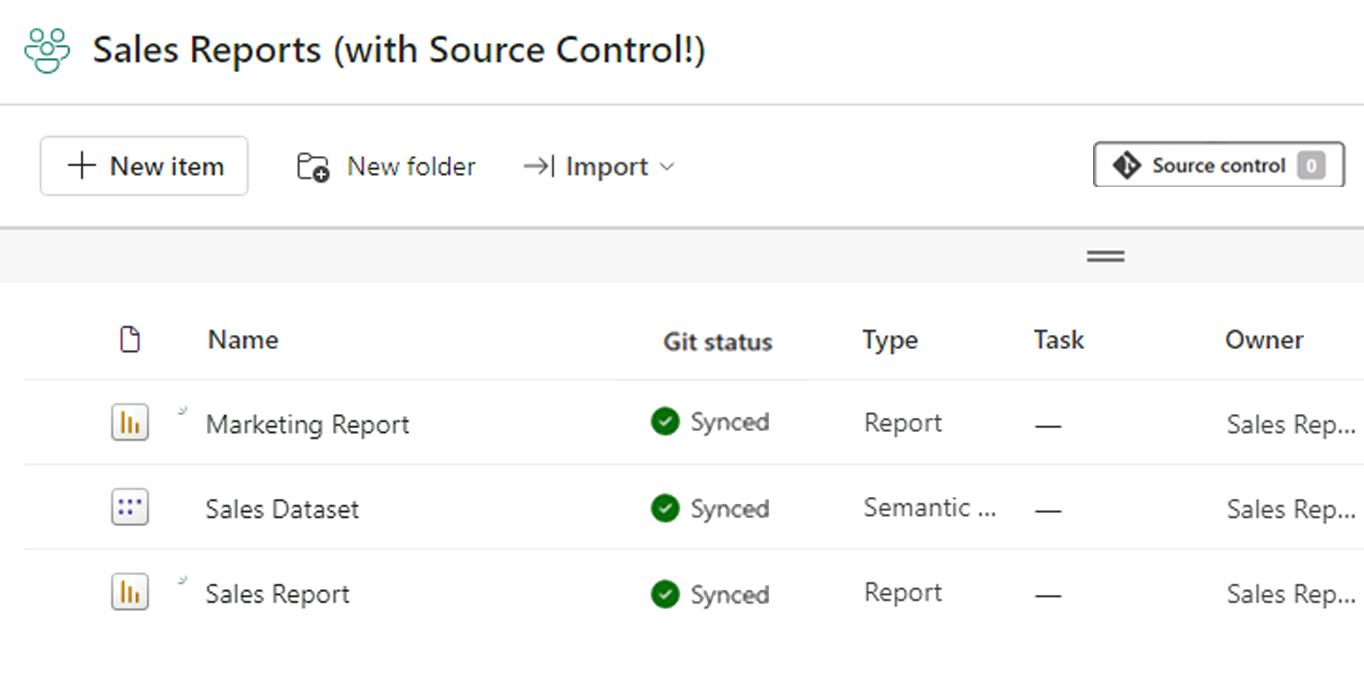Click the Synced text for Marketing Report
The height and width of the screenshot is (684, 1364).
point(730,422)
